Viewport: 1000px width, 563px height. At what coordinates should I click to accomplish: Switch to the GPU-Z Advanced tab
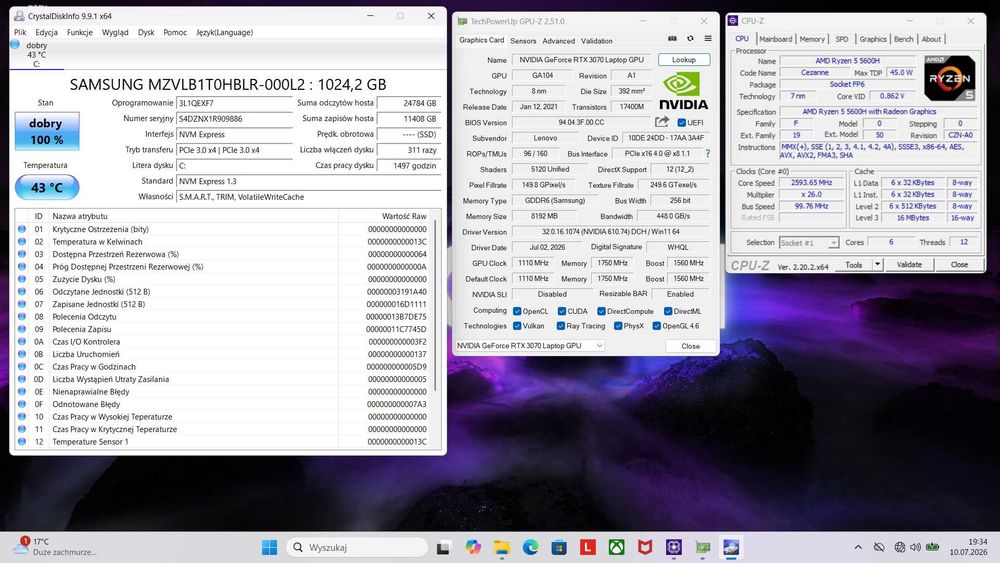tap(559, 41)
